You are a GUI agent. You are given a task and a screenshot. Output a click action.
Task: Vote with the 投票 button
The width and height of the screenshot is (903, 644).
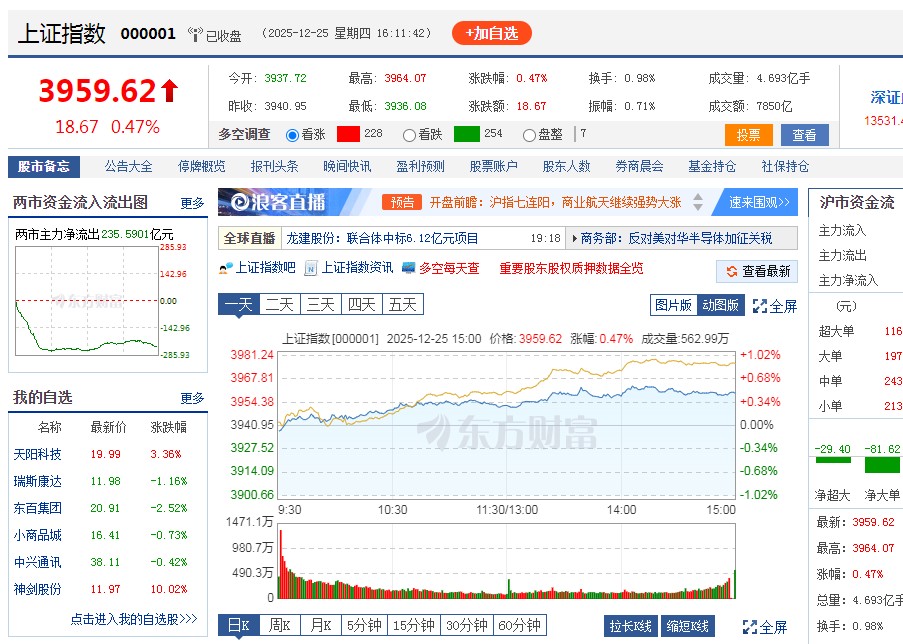pos(748,133)
